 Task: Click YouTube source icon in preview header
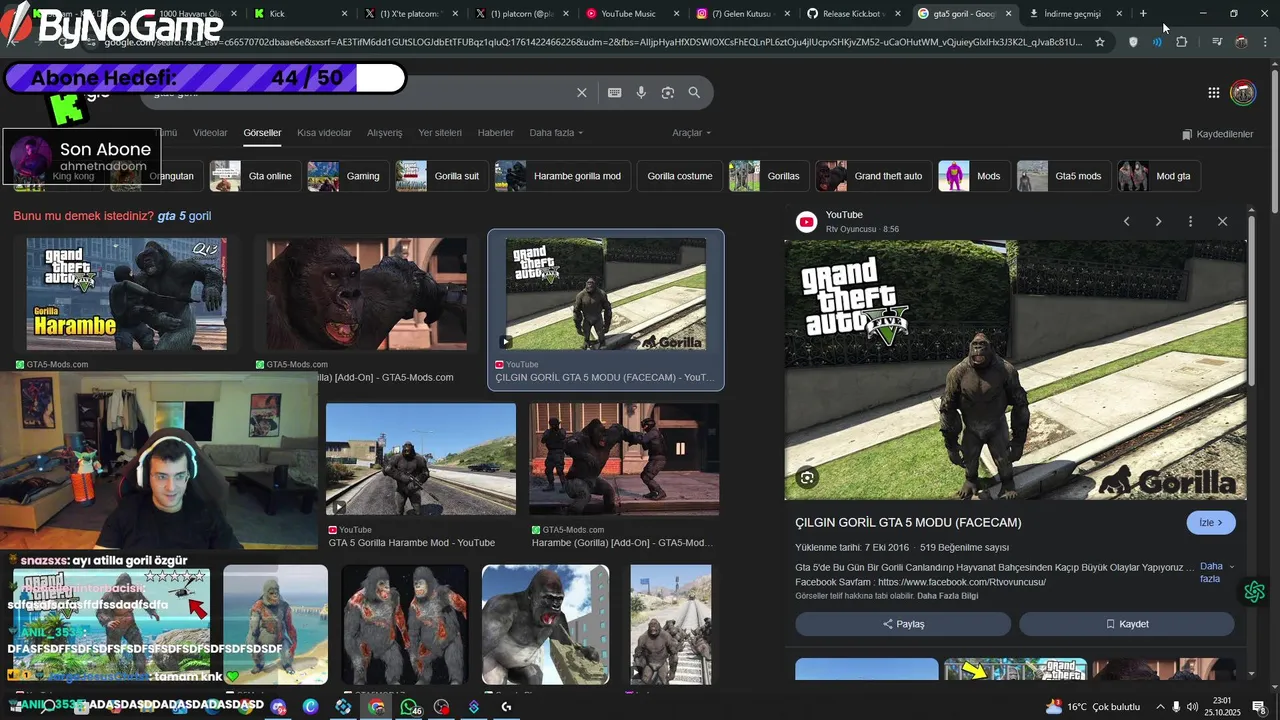click(x=806, y=222)
